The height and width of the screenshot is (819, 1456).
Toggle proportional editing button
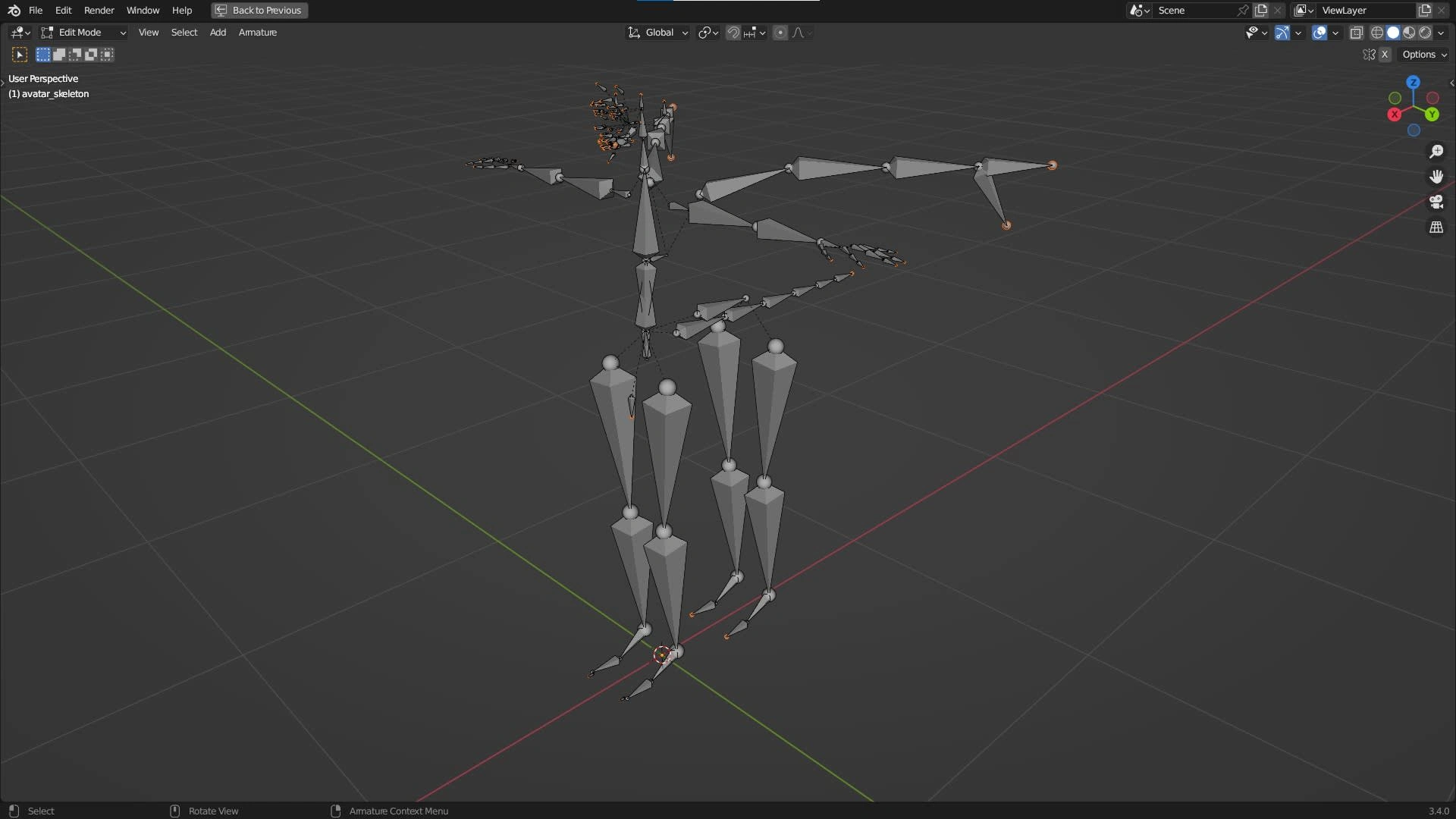tap(780, 33)
